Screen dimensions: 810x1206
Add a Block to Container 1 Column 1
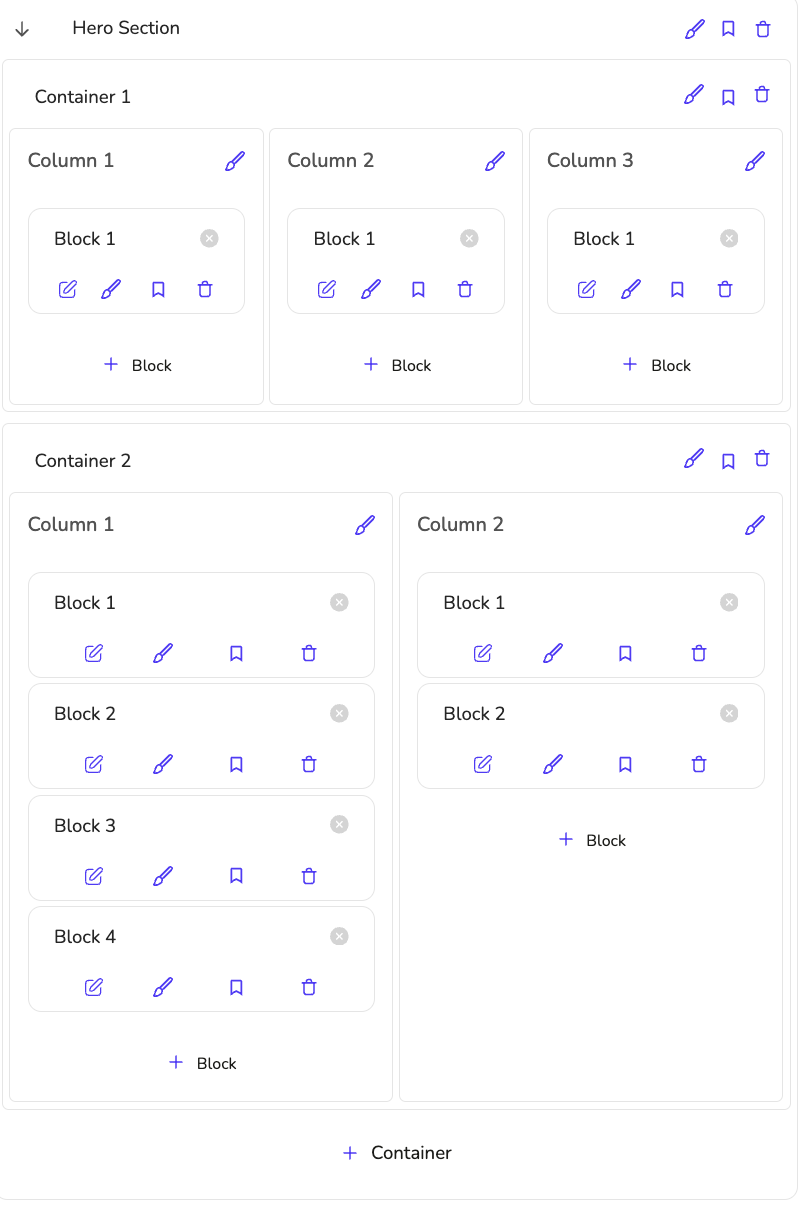[138, 365]
